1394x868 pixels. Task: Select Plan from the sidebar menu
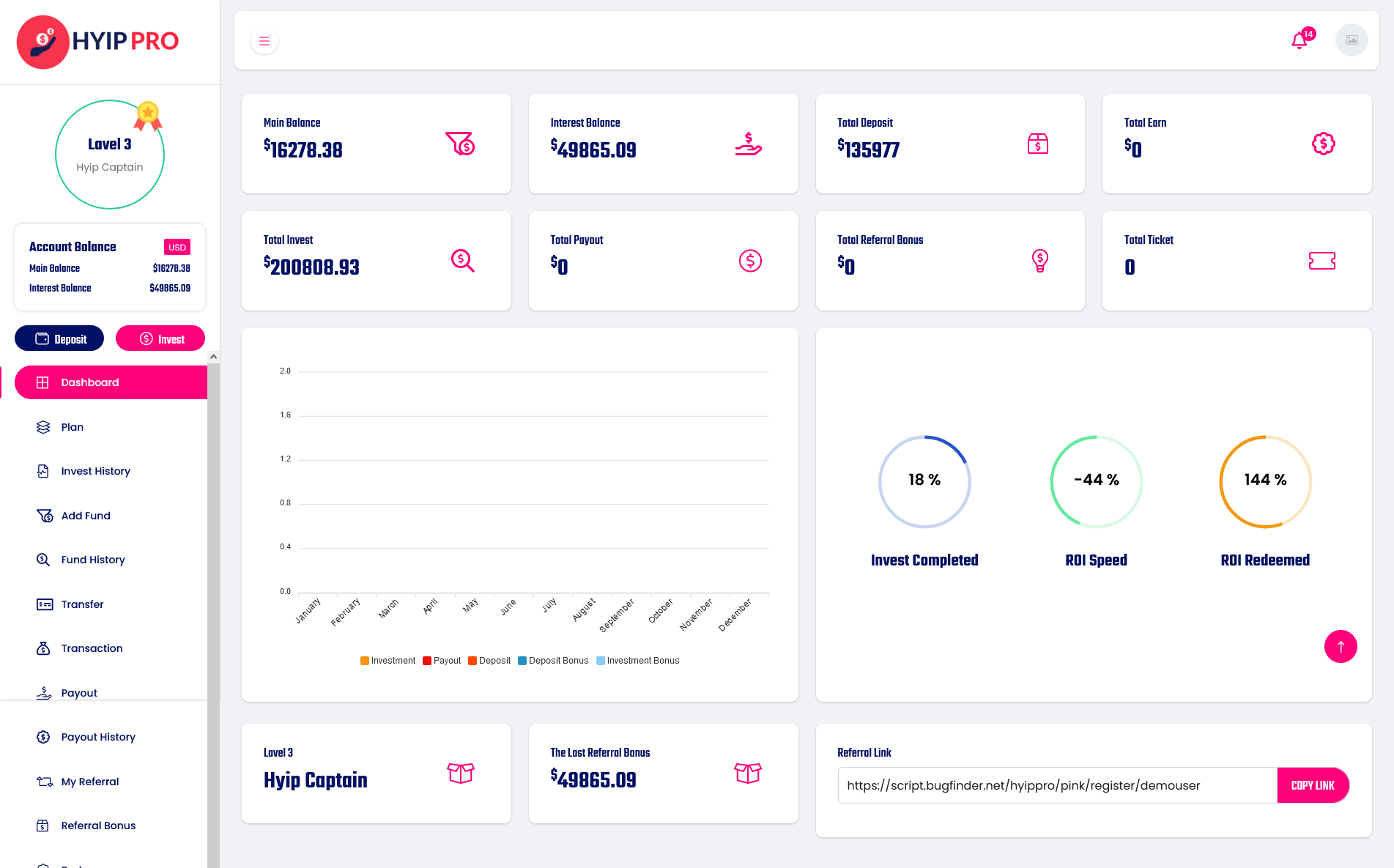tap(71, 427)
